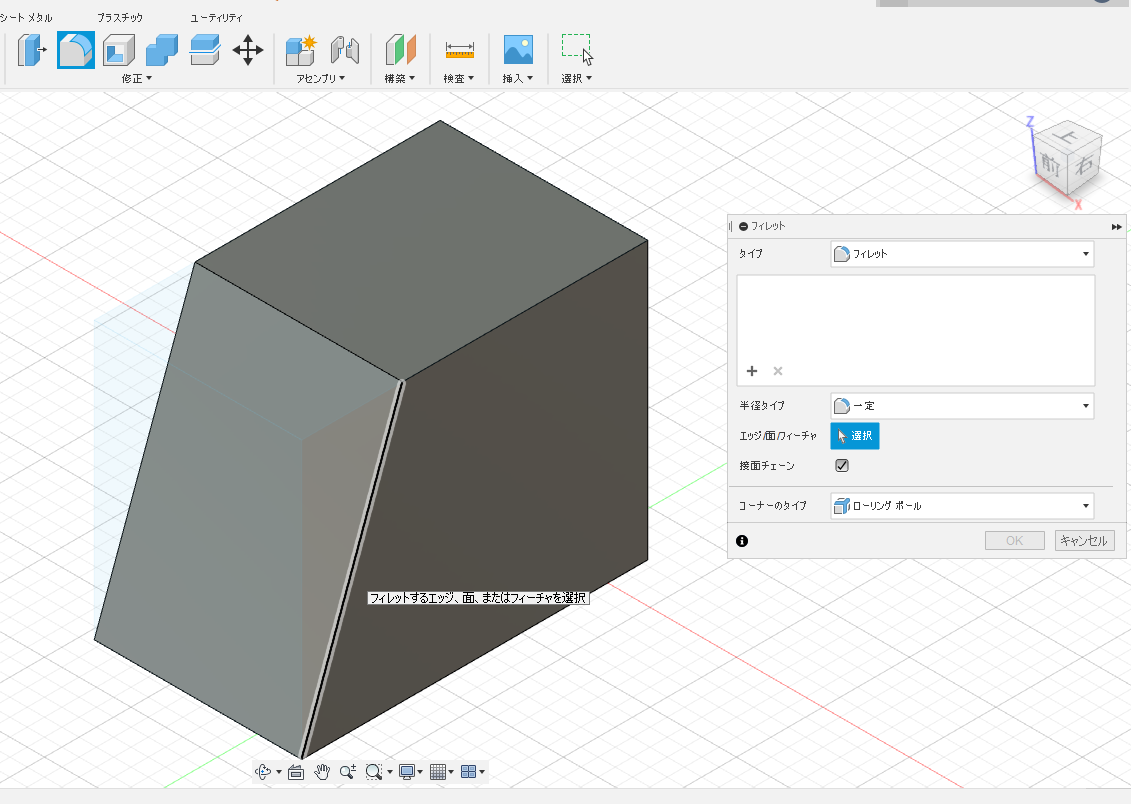Screen dimensions: 1131x804
Task: Expand the Viewports options arrow
Action: click(482, 772)
